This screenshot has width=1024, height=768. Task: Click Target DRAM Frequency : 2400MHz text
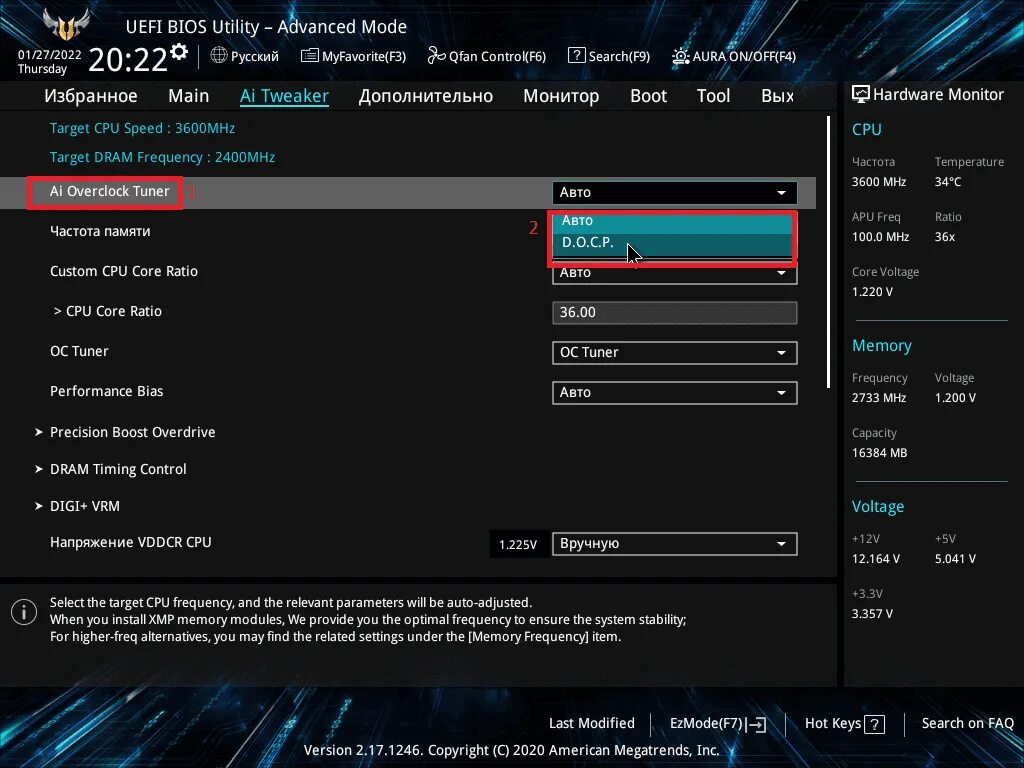[163, 157]
